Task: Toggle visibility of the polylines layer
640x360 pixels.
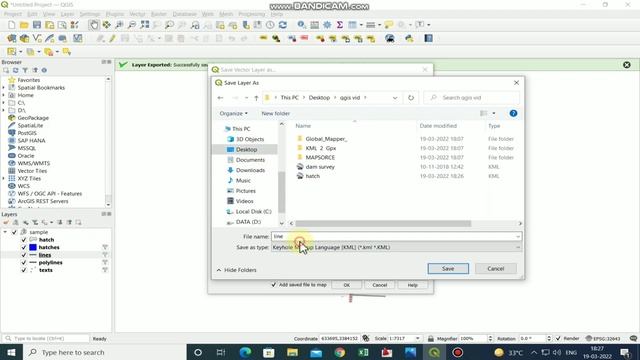Action: point(24,262)
